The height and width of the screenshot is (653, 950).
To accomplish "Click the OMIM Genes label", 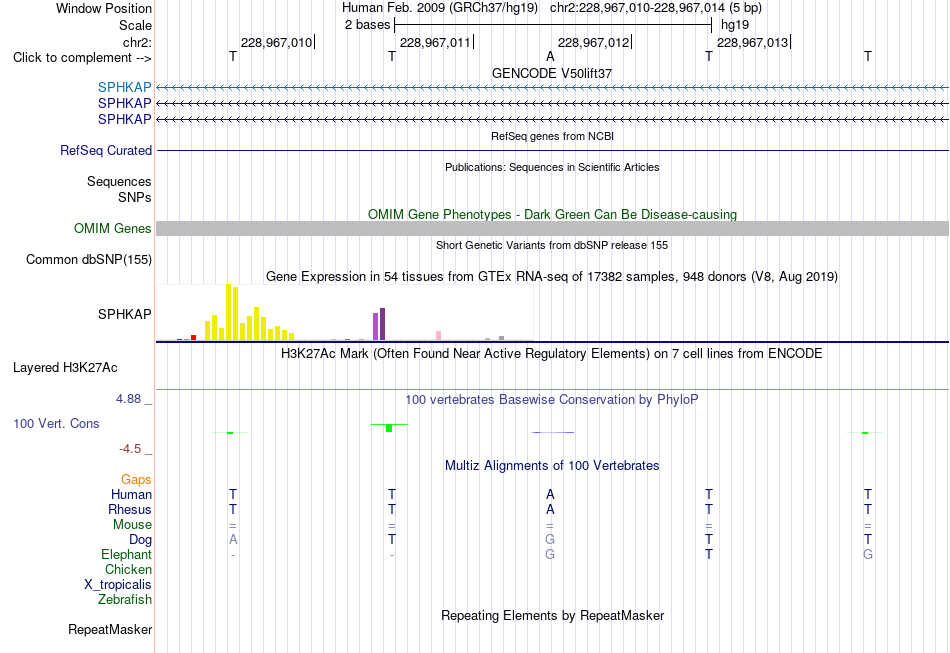I will pos(113,228).
